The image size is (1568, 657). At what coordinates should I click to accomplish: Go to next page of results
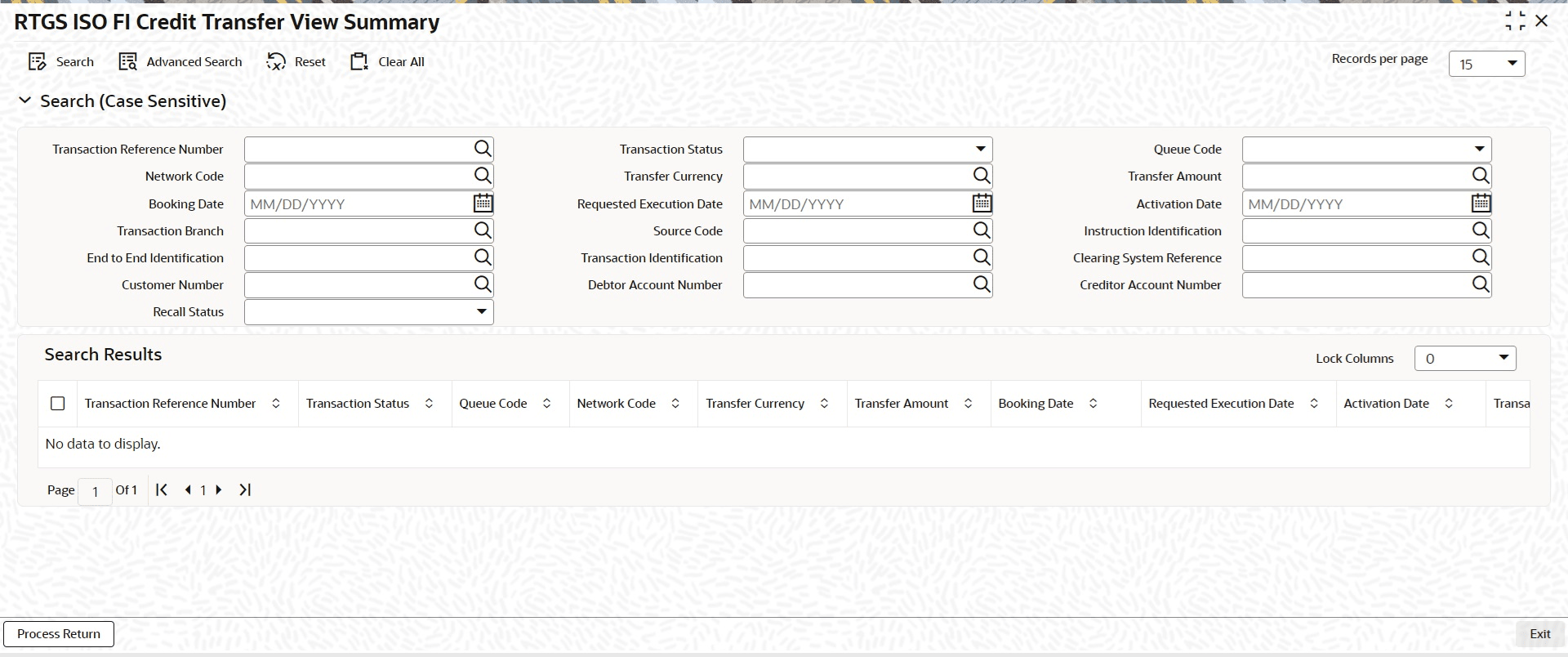click(x=218, y=489)
